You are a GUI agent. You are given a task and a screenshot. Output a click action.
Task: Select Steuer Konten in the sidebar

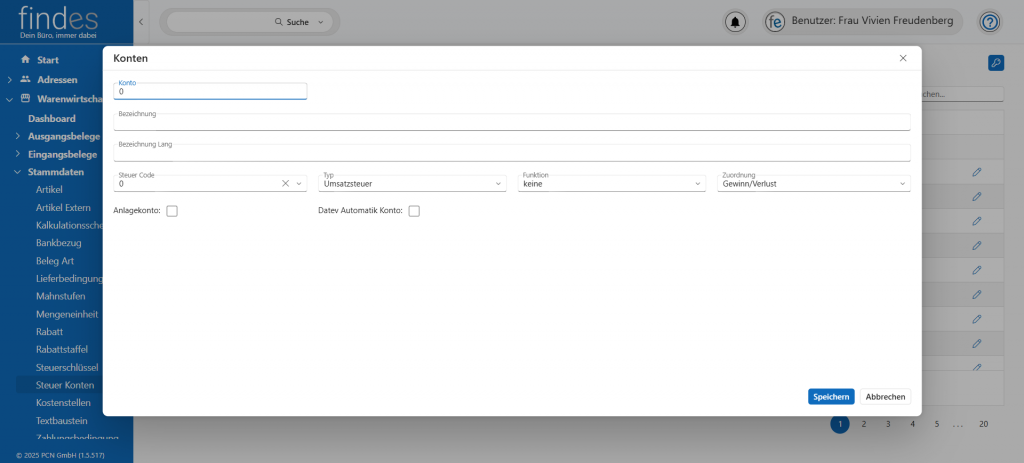click(65, 385)
